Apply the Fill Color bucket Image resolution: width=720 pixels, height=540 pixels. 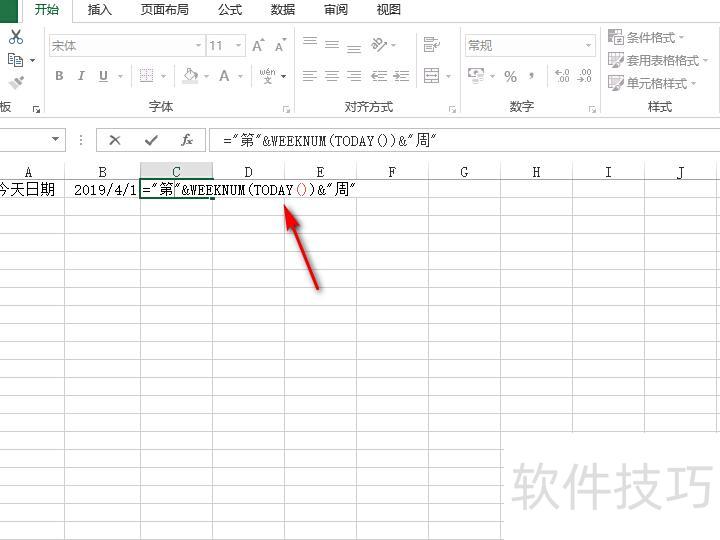tap(190, 75)
